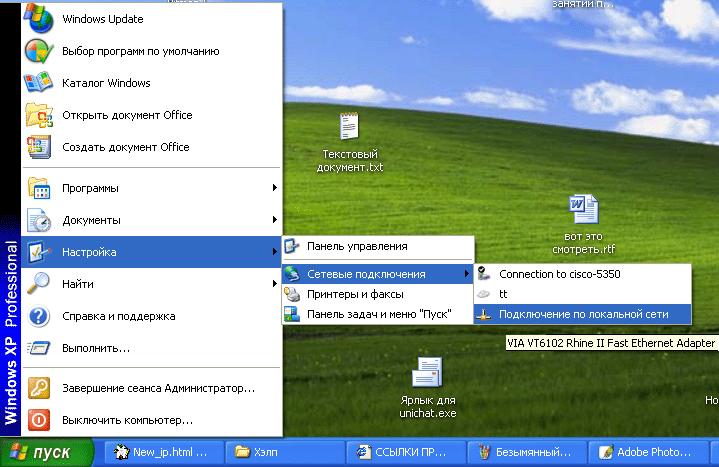Open Панель задач и меню "Пуск"

coord(378,314)
